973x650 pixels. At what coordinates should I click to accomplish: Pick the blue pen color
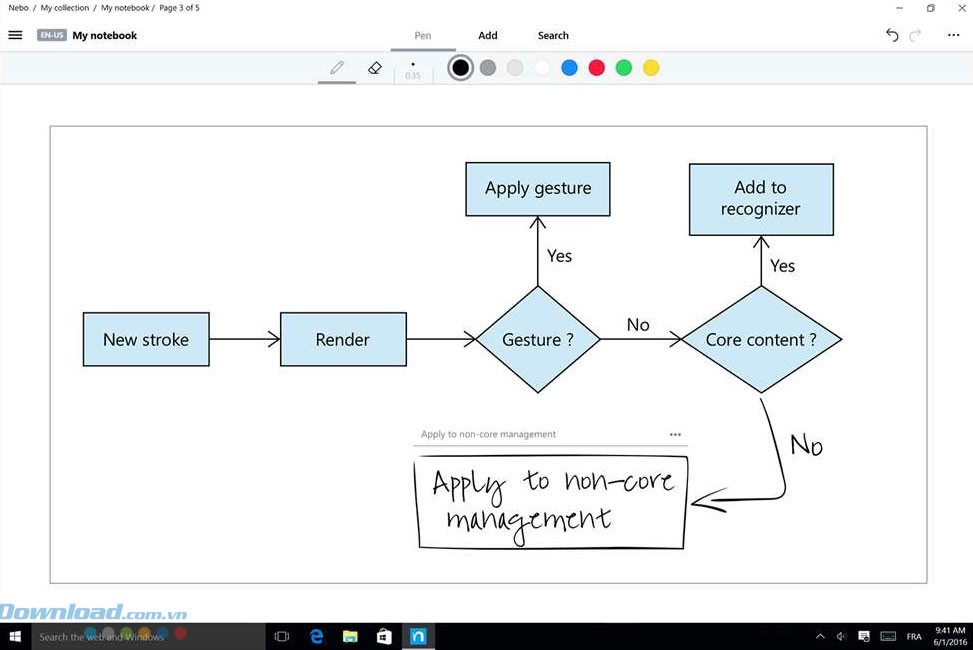click(569, 68)
